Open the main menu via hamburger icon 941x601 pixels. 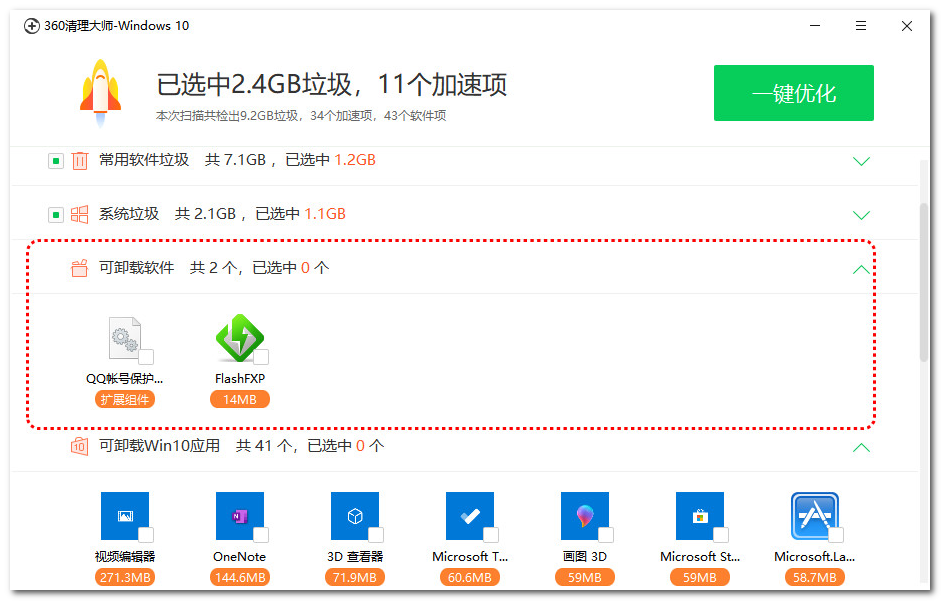860,26
